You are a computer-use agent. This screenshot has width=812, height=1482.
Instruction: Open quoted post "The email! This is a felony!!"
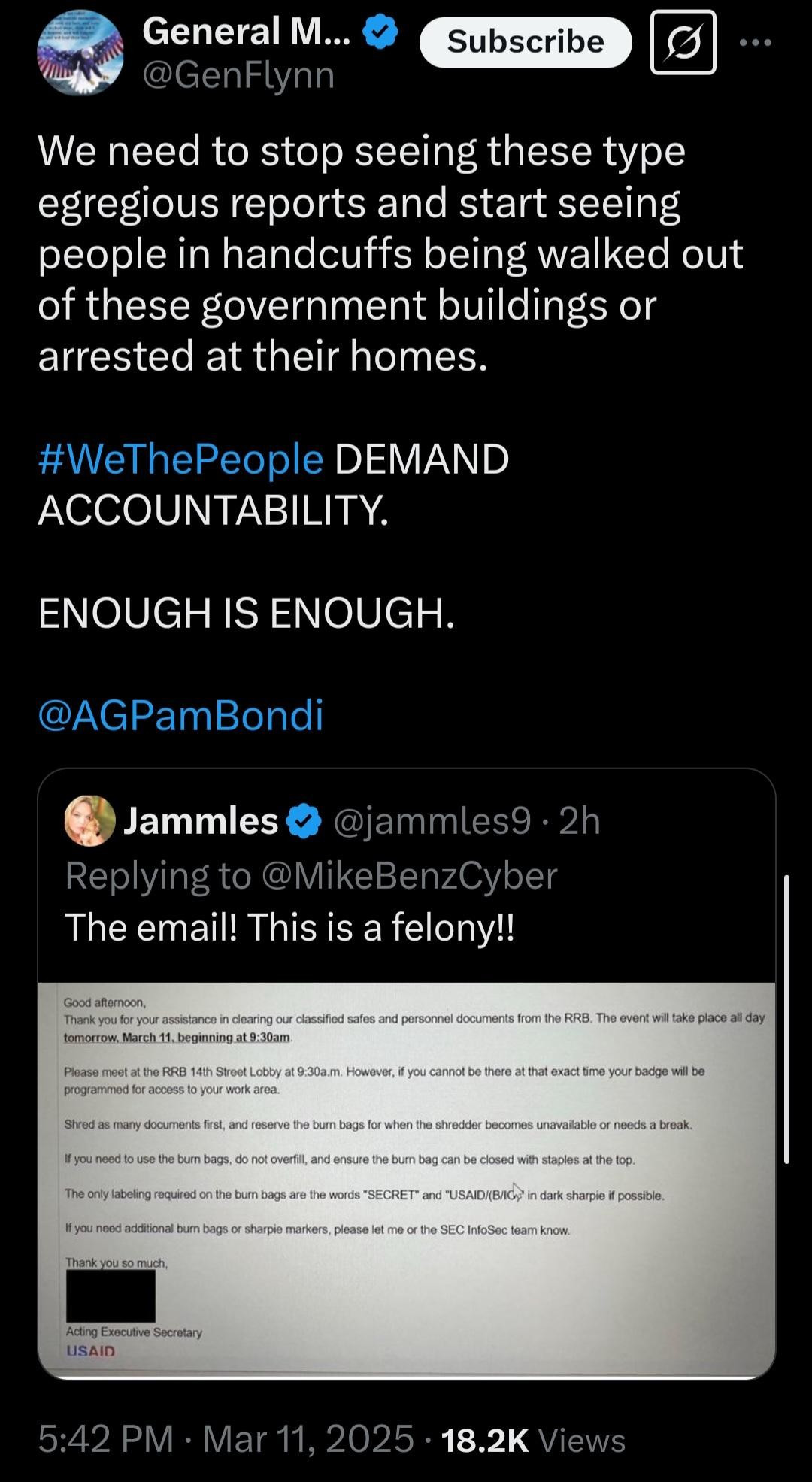point(290,927)
